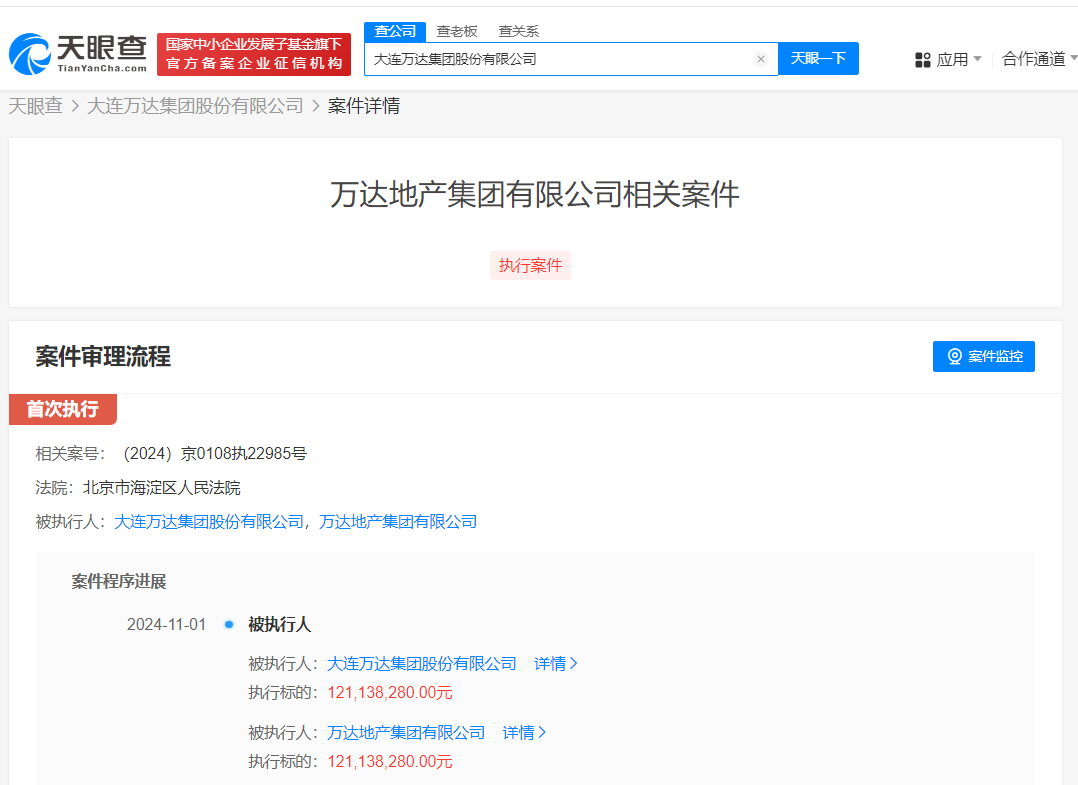Go to 天眼查 home breadcrumb
1078x785 pixels.
click(35, 106)
